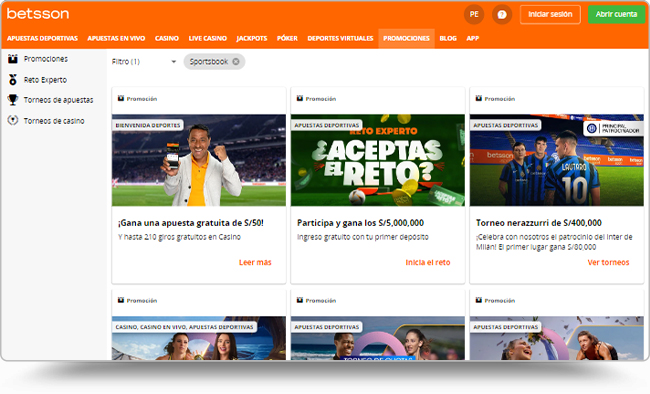
Task: Click title Torneo nerazzurri de S/400,000
Action: (538, 223)
